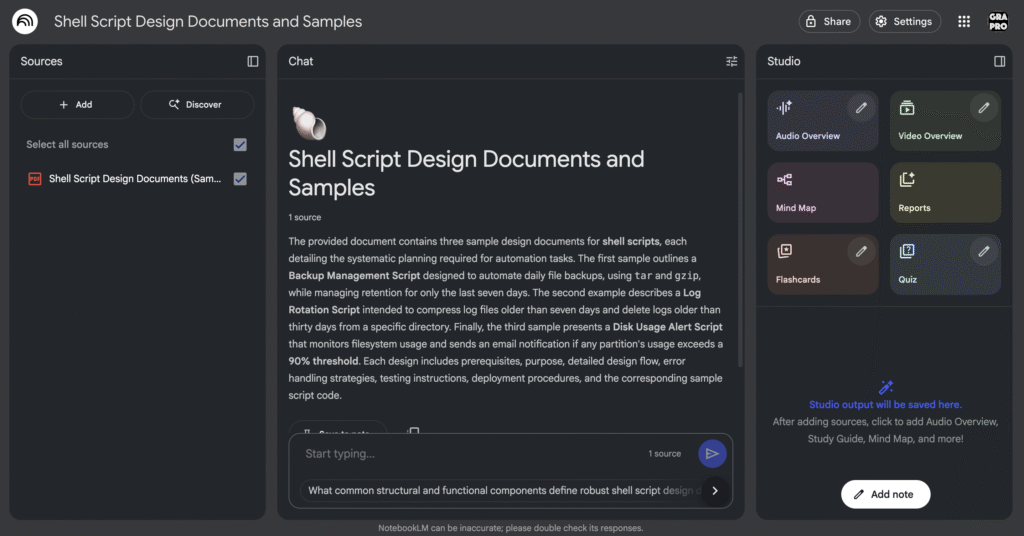The image size is (1024, 536).
Task: Collapse the Studio panel
Action: coord(999,61)
